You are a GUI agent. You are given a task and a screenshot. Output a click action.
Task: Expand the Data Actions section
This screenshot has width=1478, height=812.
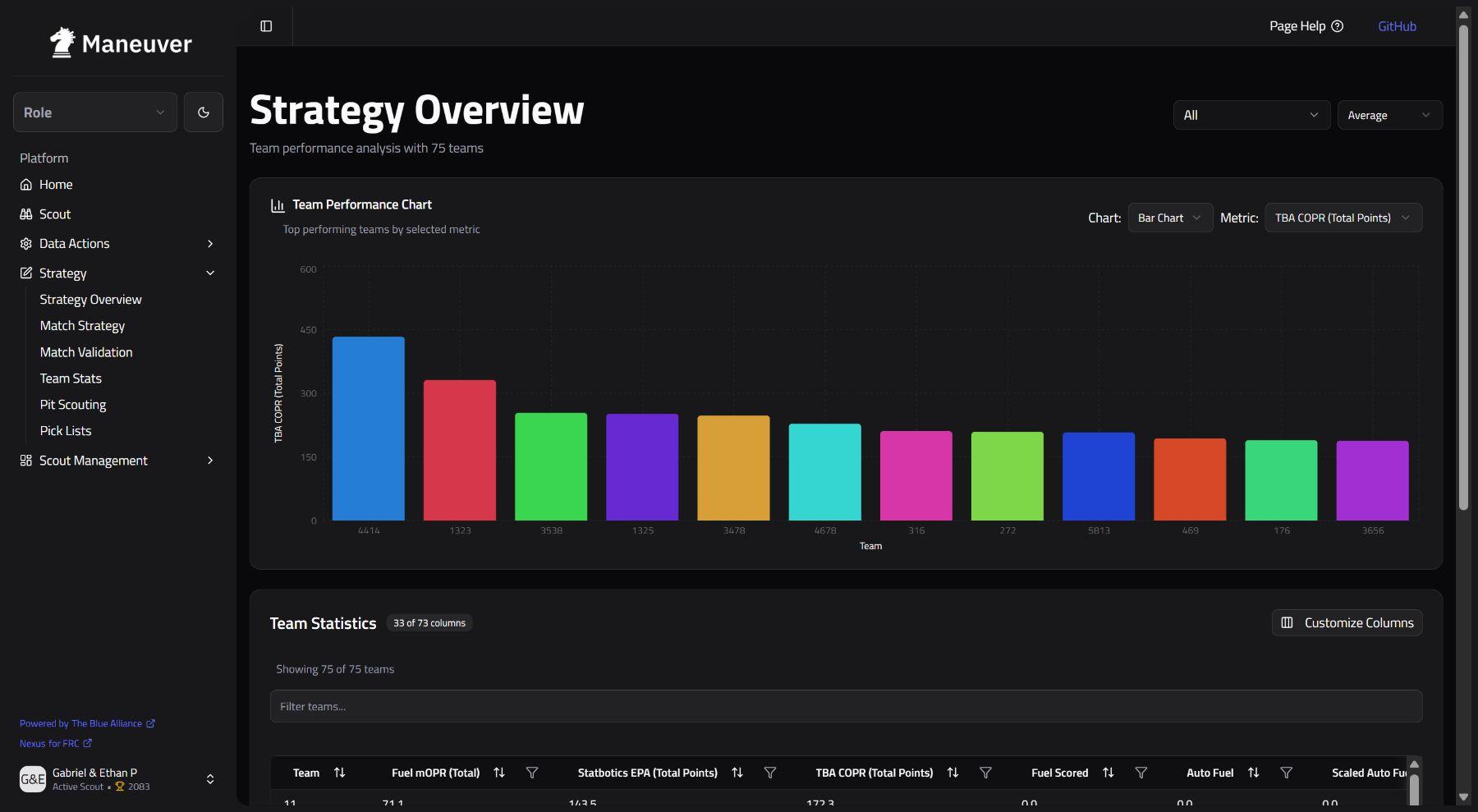click(x=118, y=244)
